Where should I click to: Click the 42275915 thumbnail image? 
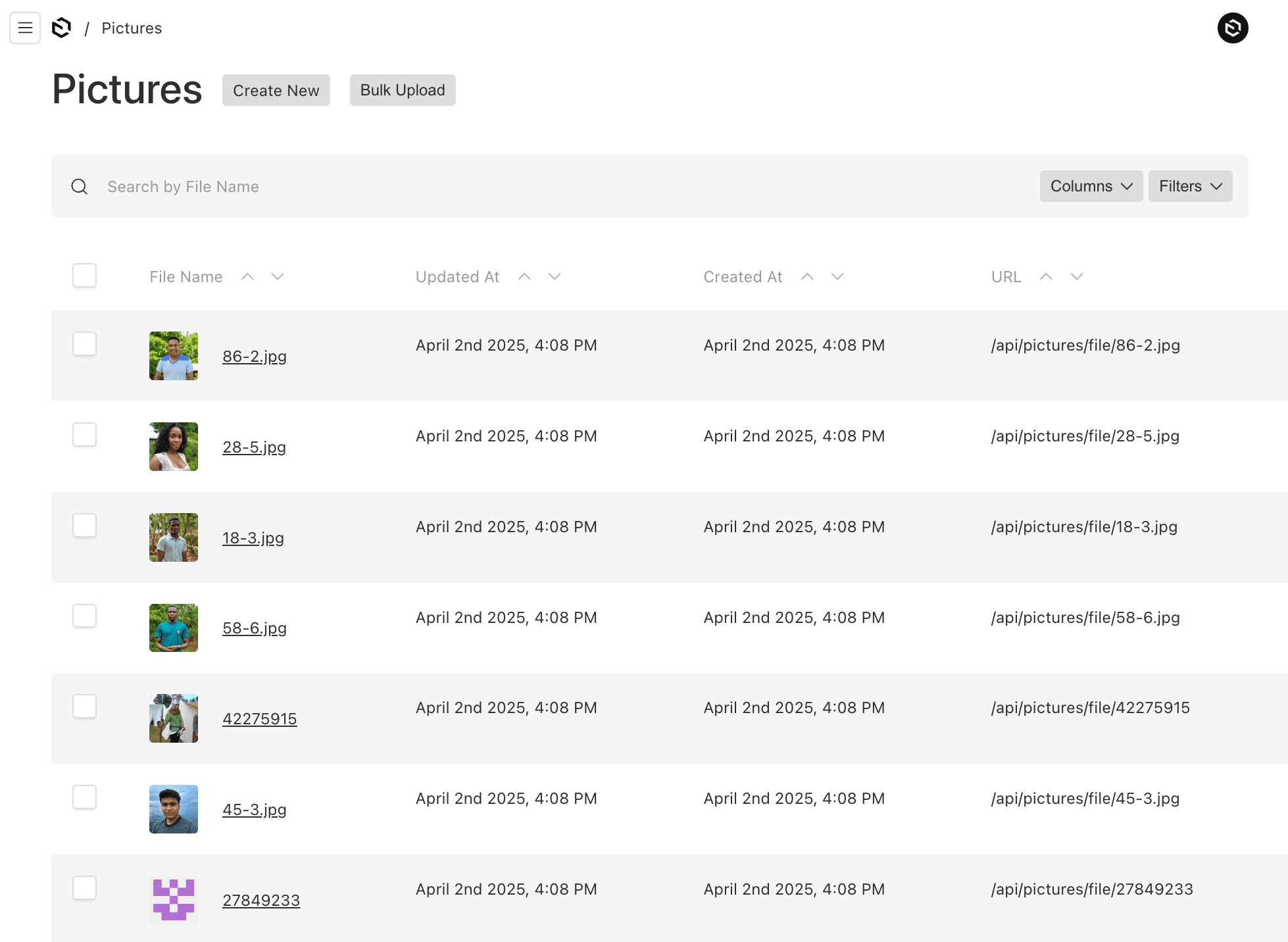click(174, 718)
